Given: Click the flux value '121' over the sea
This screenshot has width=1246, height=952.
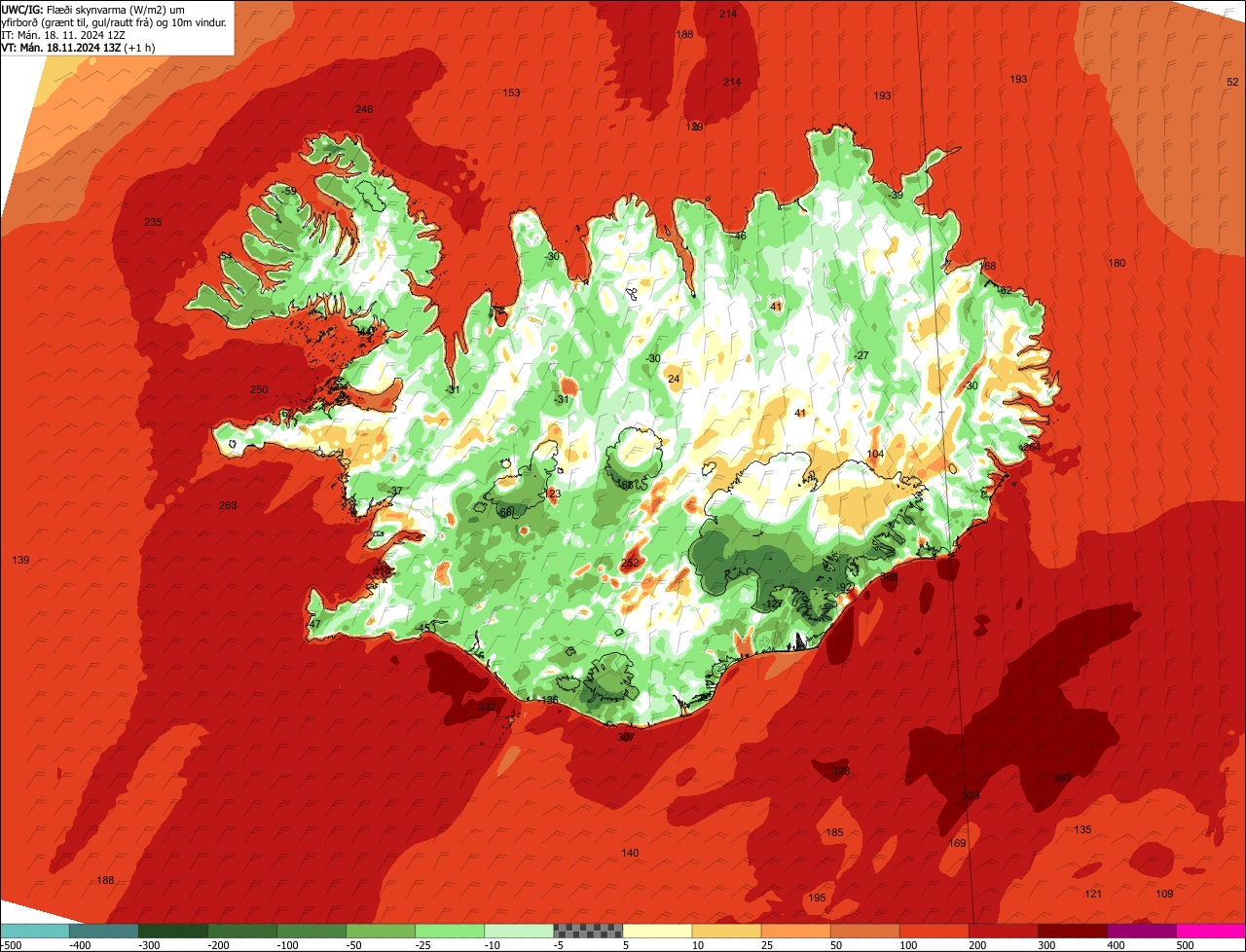Looking at the screenshot, I should (1094, 894).
